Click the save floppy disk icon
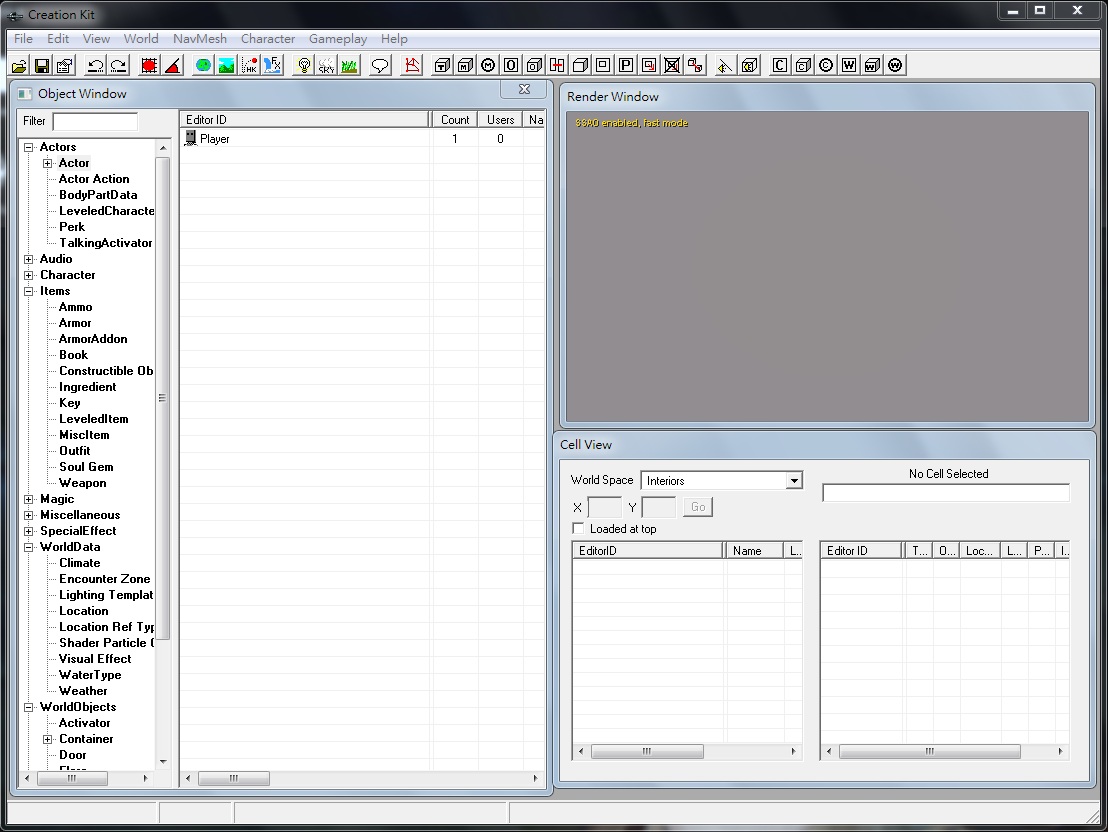The image size is (1108, 832). 42,66
